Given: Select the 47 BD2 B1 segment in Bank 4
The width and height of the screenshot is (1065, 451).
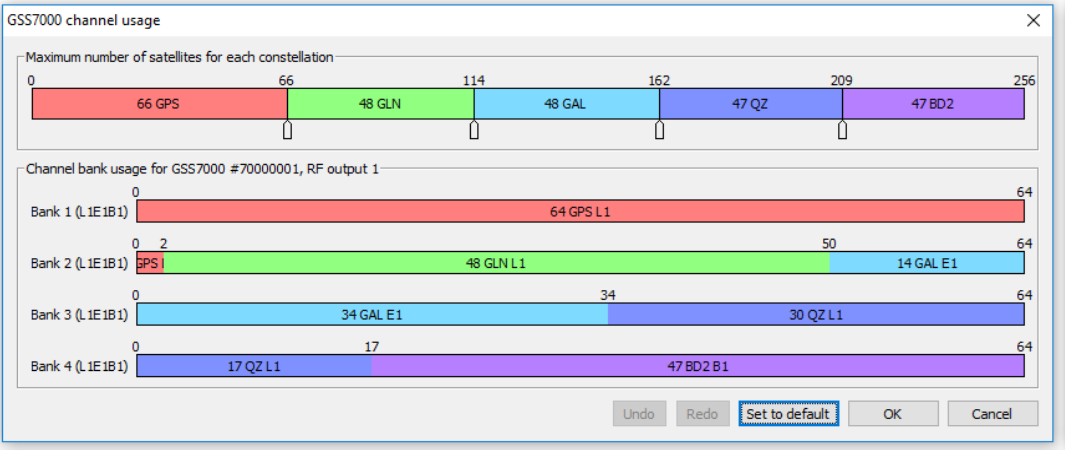Looking at the screenshot, I should (698, 366).
